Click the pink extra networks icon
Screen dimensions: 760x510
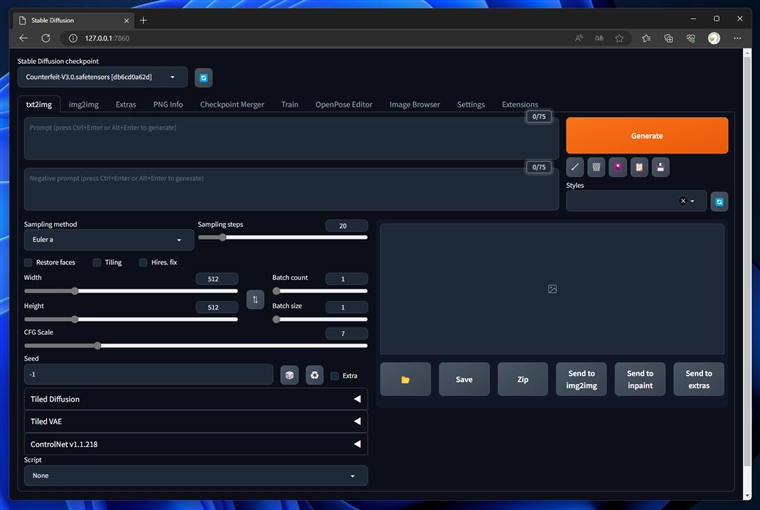(618, 167)
